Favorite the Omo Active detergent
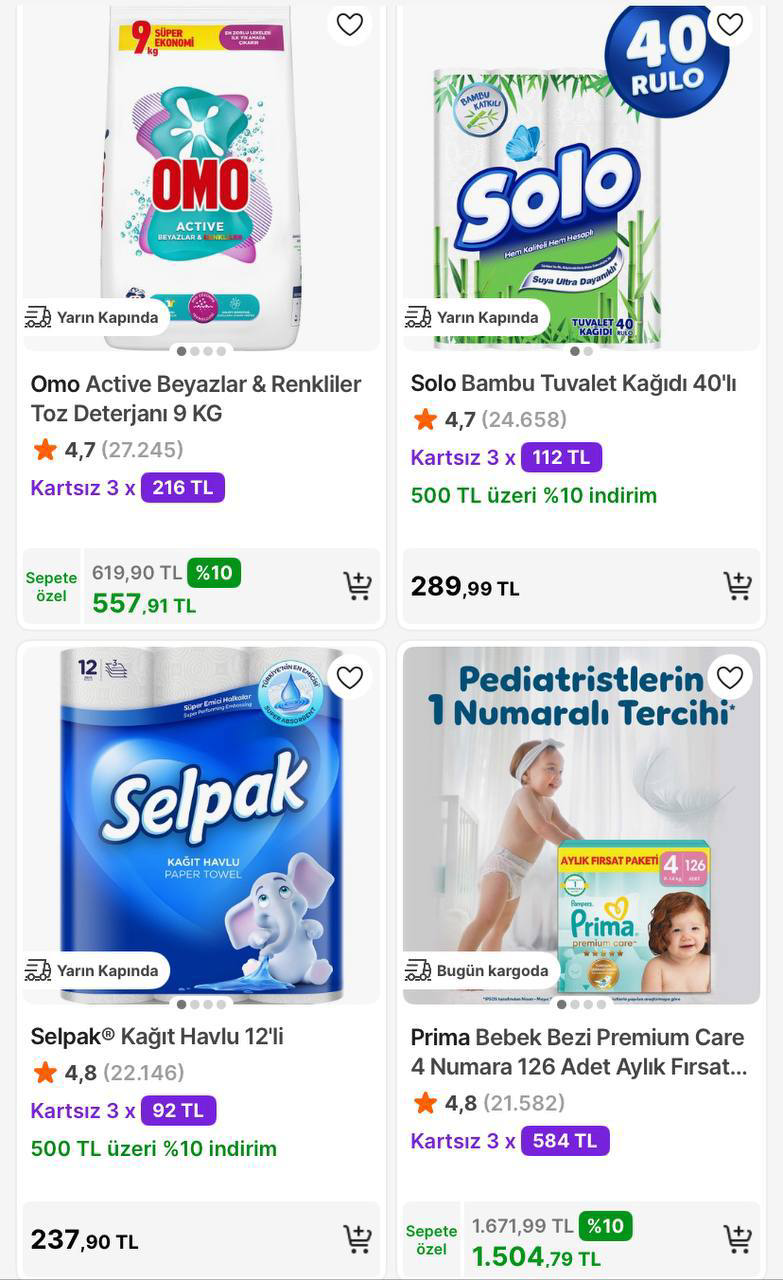Viewport: 783px width, 1280px height. (x=350, y=25)
